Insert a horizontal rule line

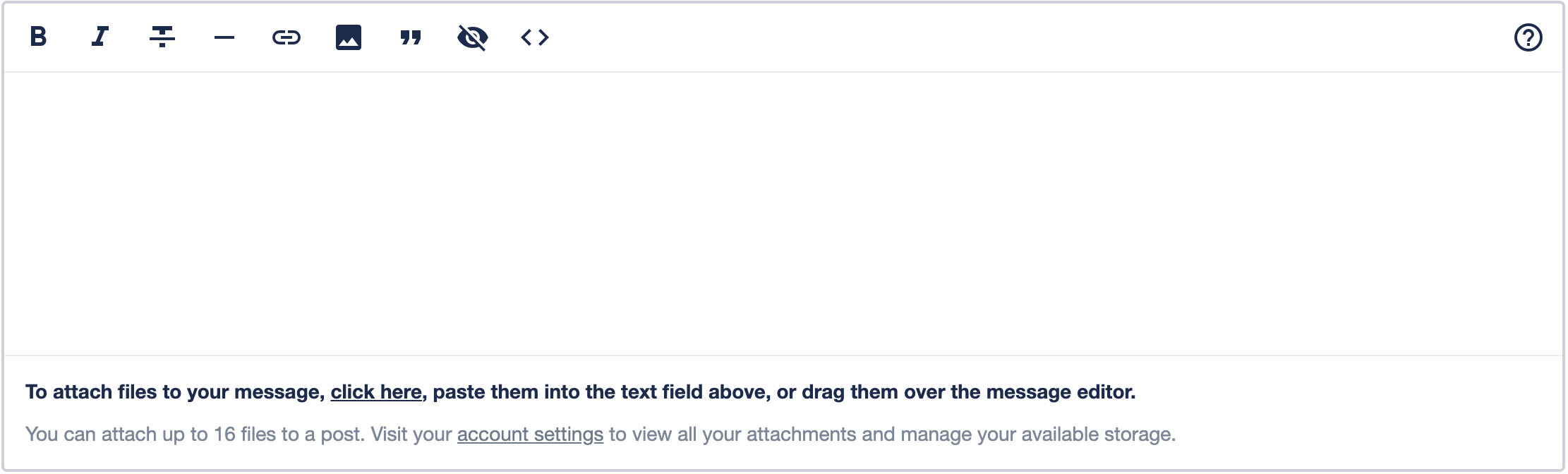pos(224,37)
